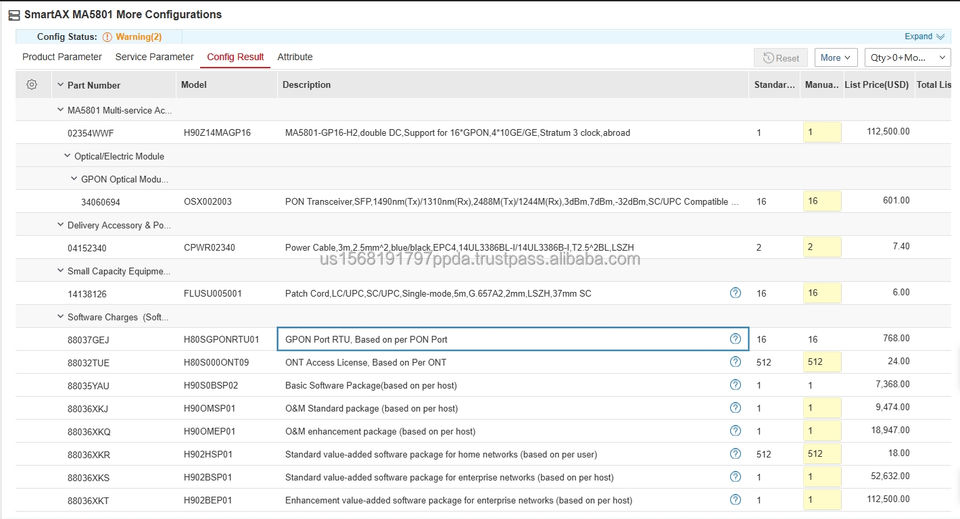
Task: Collapse the Software Charges group
Action: (x=60, y=317)
